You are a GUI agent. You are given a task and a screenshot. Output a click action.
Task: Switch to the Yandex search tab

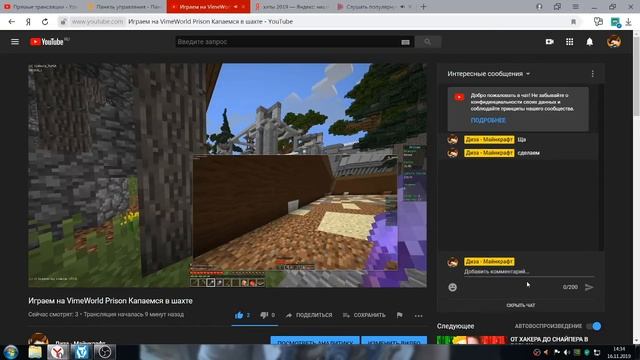(292, 7)
